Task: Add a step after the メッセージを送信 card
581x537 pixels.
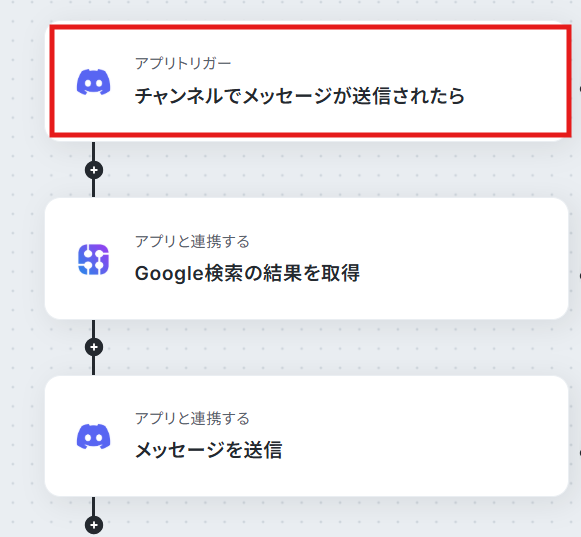Action: [94, 525]
